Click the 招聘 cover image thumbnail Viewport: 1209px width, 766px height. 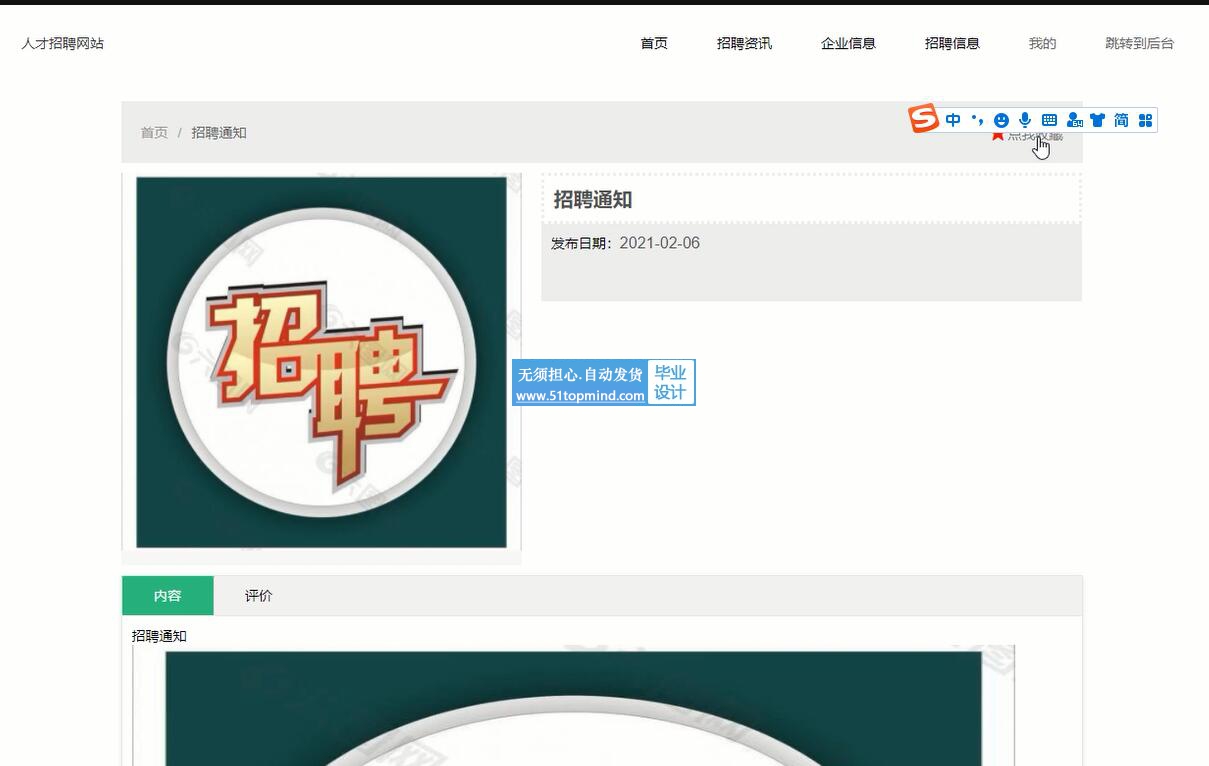(x=321, y=362)
